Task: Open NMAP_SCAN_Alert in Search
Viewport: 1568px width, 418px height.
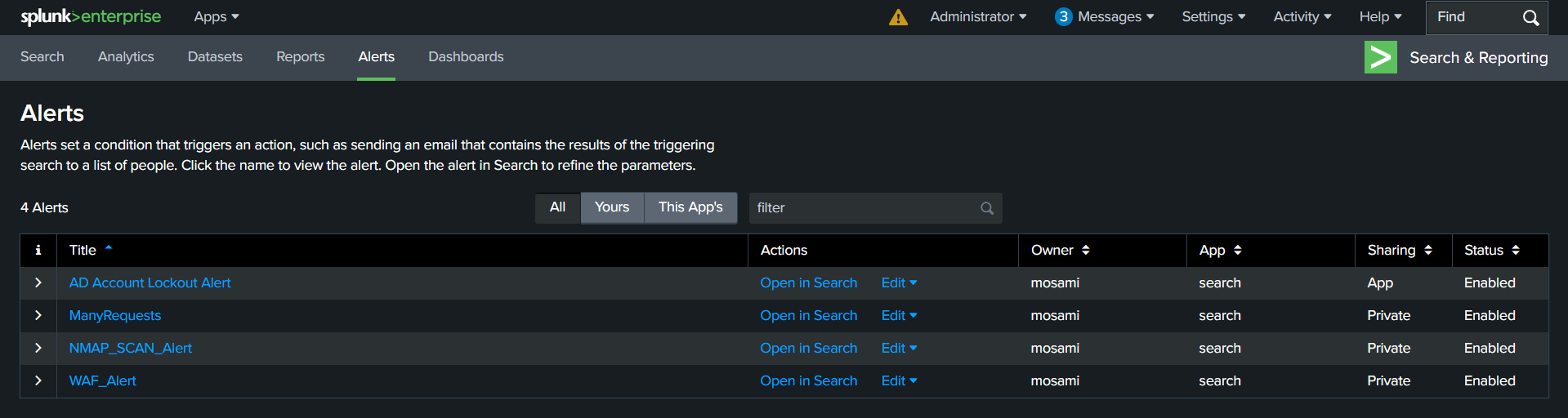Action: [x=809, y=348]
